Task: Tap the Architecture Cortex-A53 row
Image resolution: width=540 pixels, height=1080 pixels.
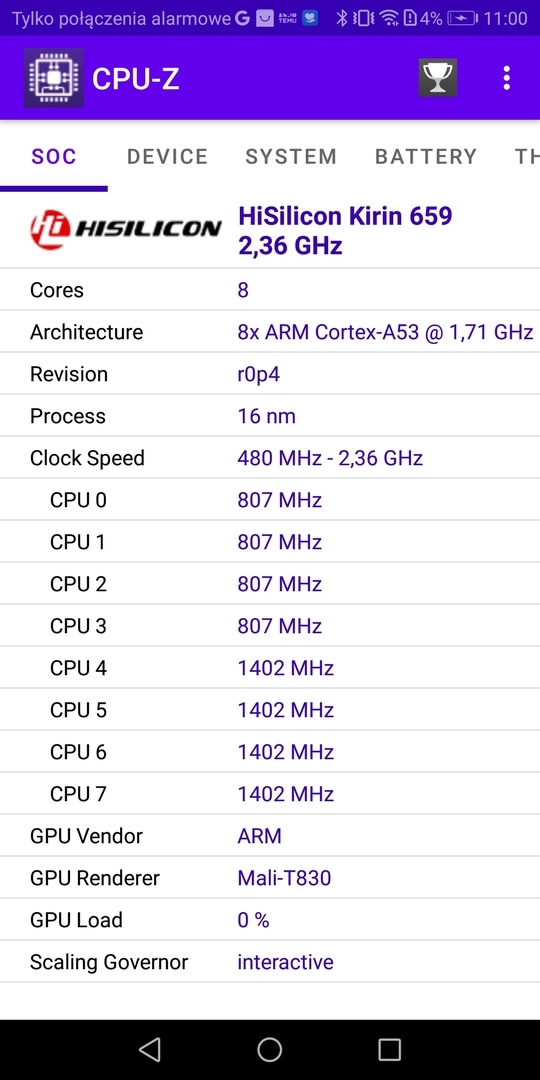Action: [270, 331]
